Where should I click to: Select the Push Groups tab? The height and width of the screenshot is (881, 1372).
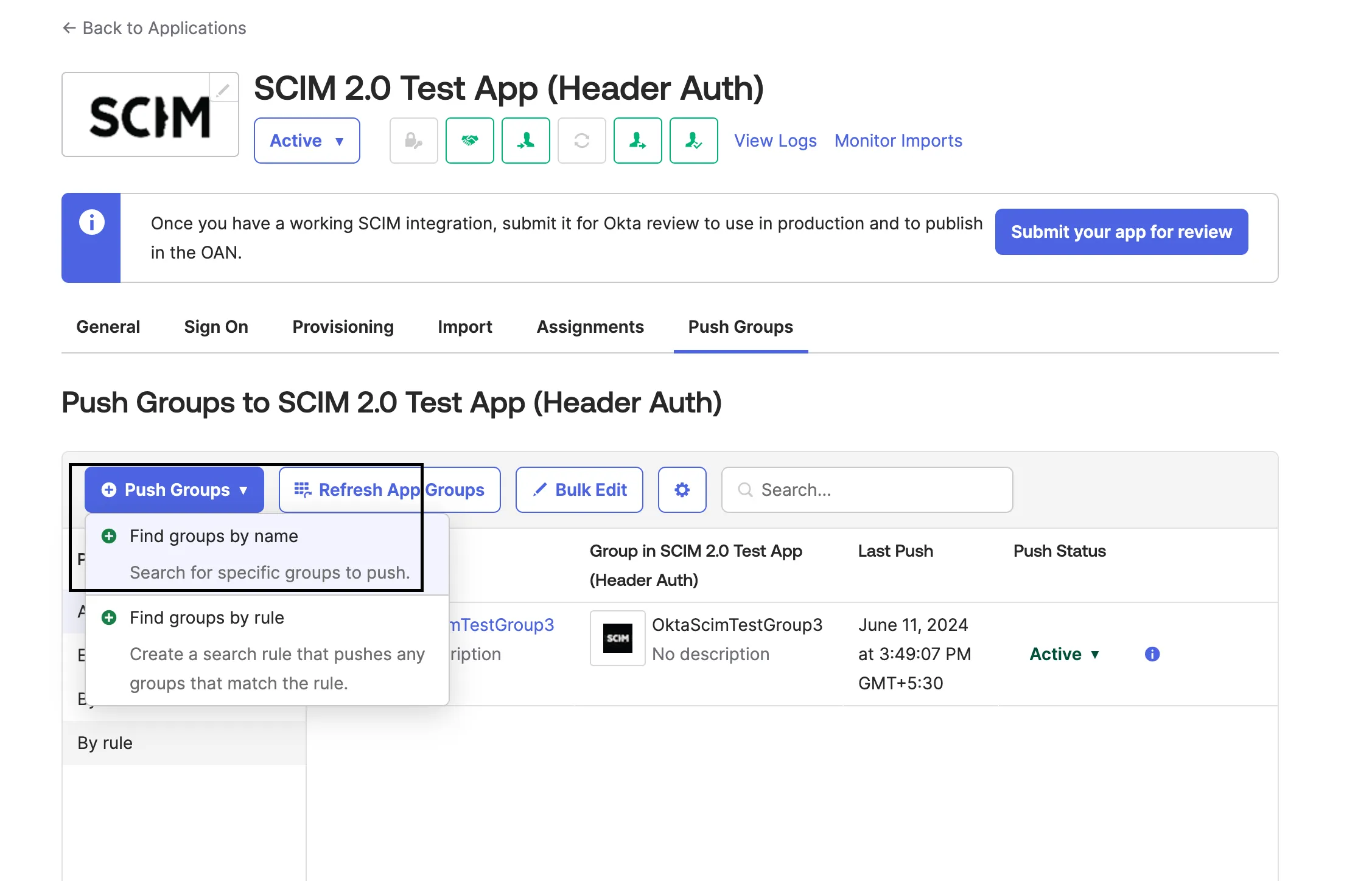pyautogui.click(x=741, y=327)
